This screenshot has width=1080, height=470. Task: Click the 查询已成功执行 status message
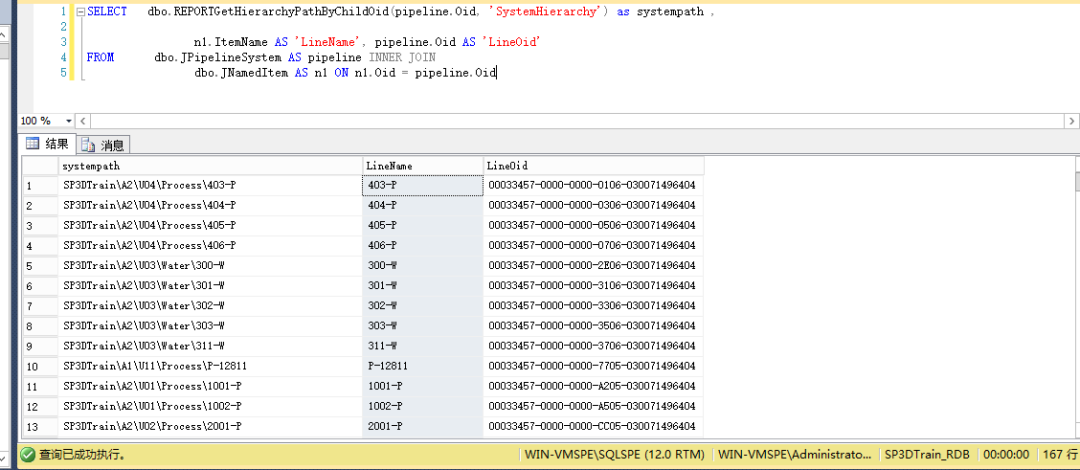(x=81, y=455)
